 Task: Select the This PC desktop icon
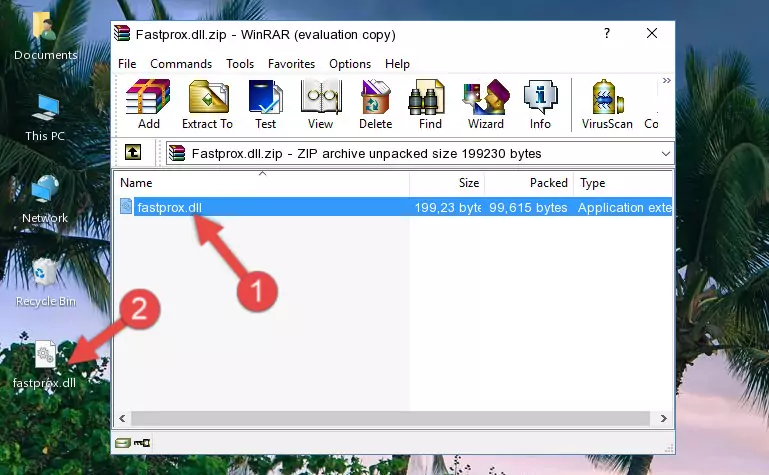pyautogui.click(x=45, y=118)
